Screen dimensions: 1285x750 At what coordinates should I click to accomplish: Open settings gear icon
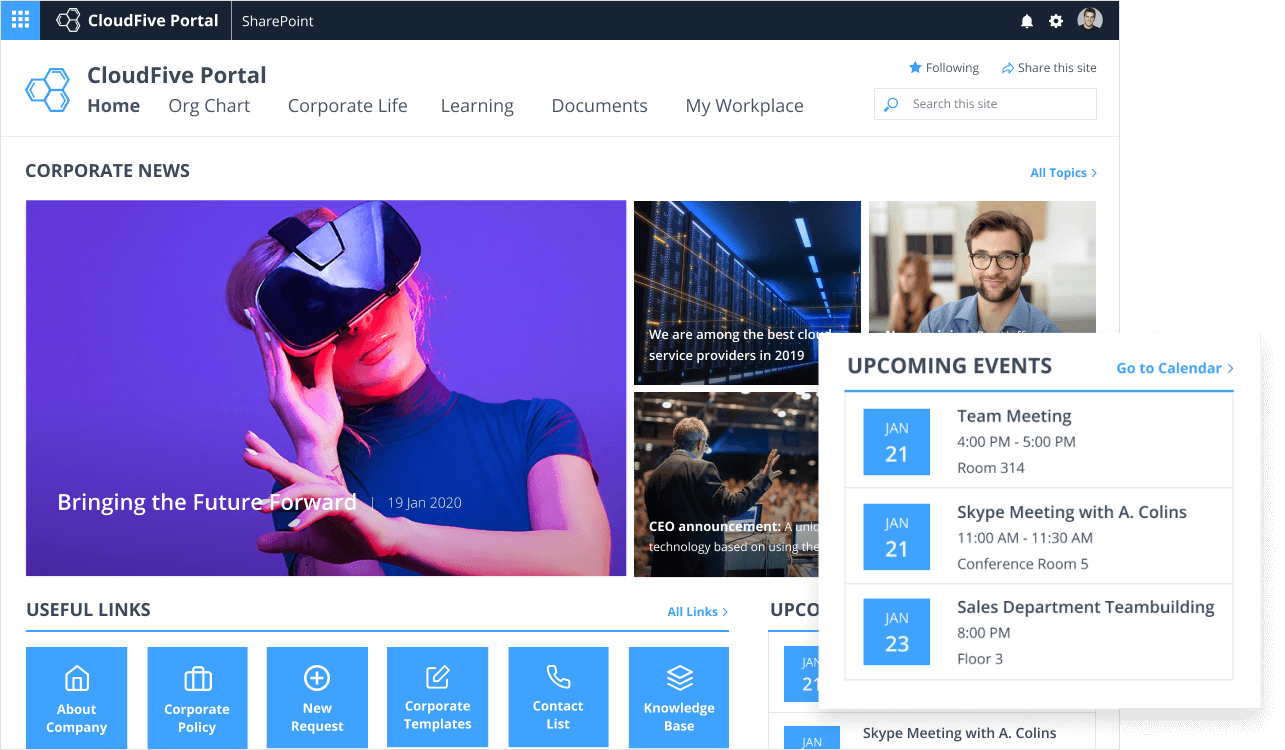click(x=1056, y=21)
